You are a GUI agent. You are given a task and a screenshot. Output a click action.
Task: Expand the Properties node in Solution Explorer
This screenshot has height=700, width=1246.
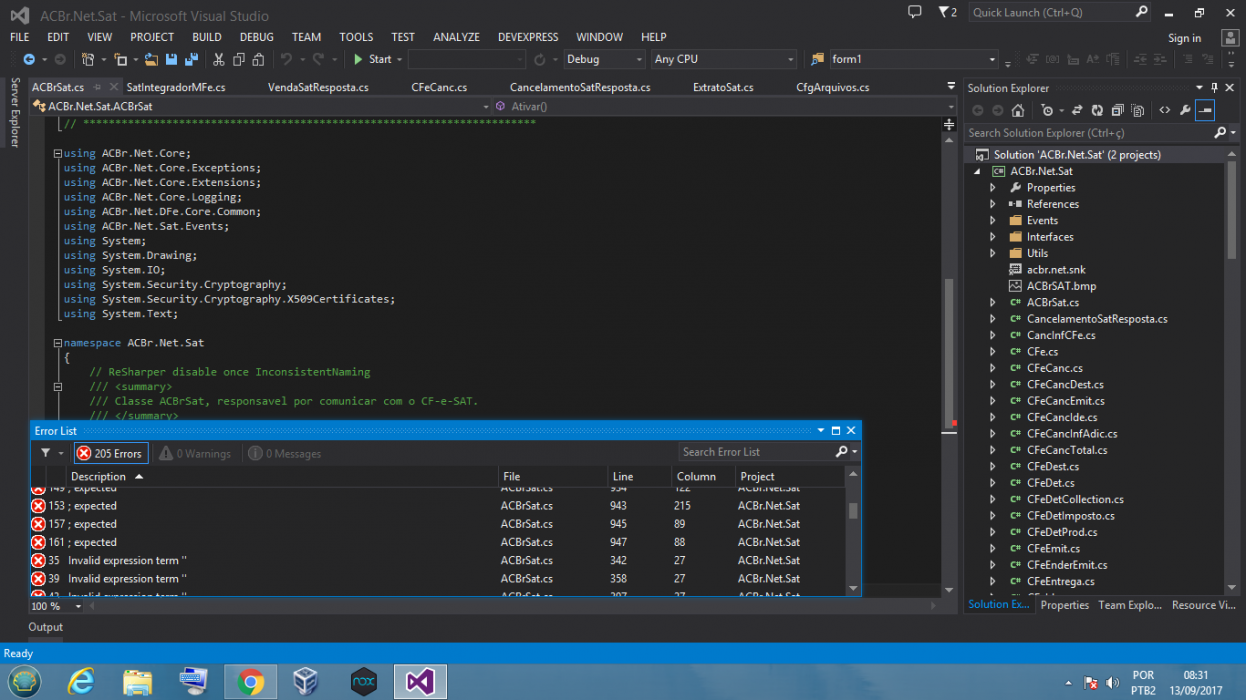click(993, 188)
